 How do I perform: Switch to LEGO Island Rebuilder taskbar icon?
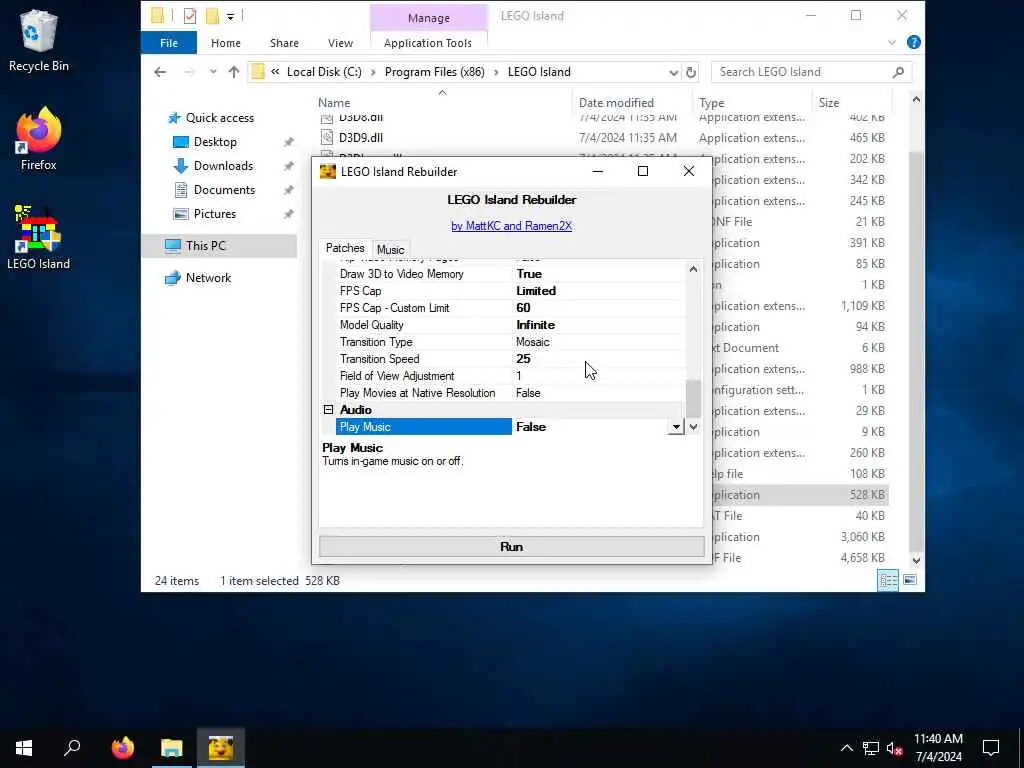221,748
